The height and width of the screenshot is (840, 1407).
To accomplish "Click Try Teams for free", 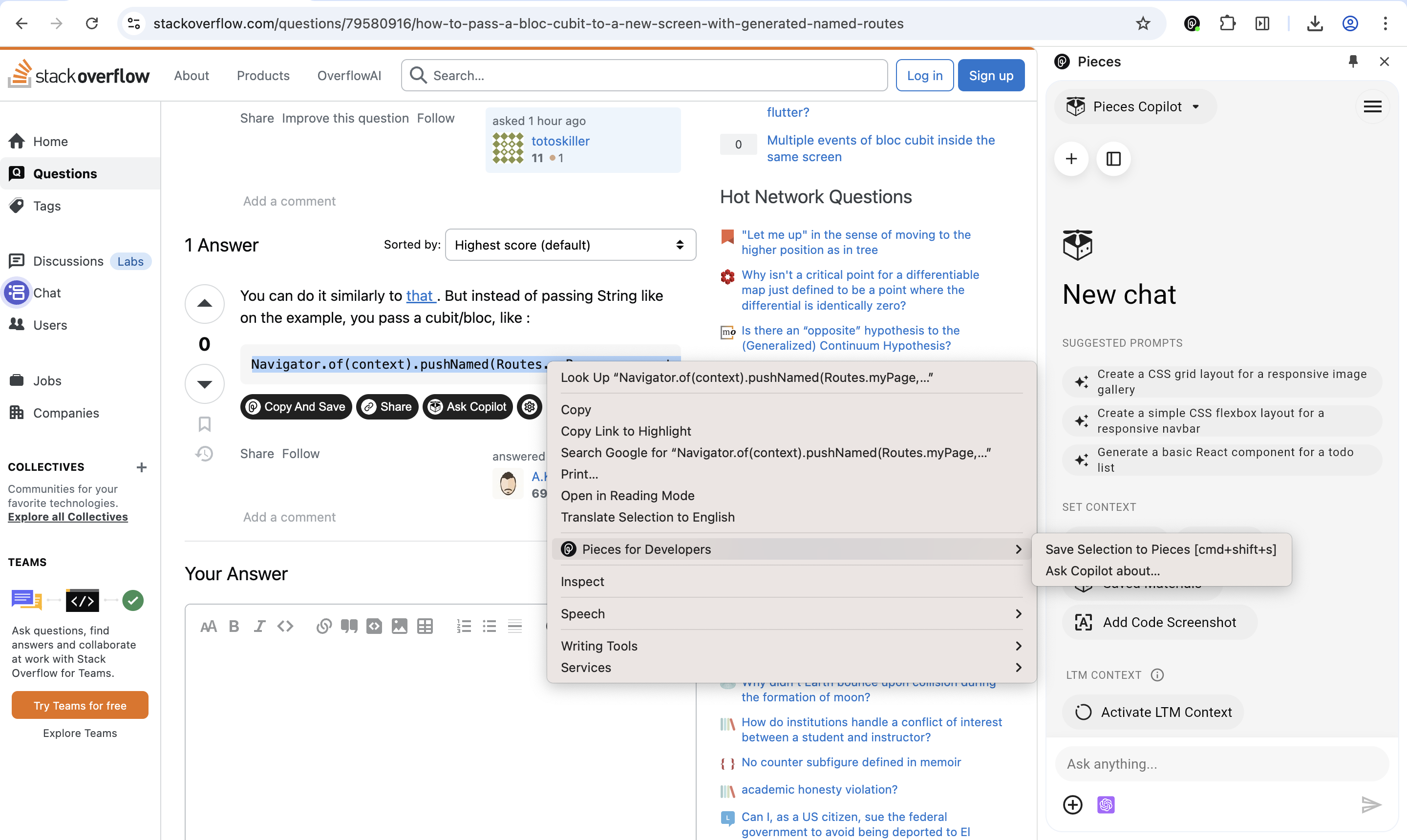I will (80, 705).
